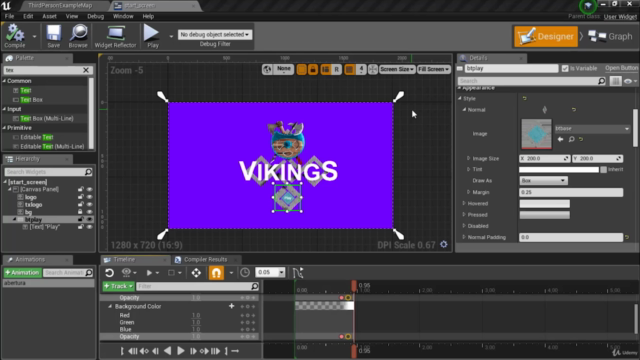Use selected image asset arrow
Viewport: 640px width, 360px height.
point(560,139)
